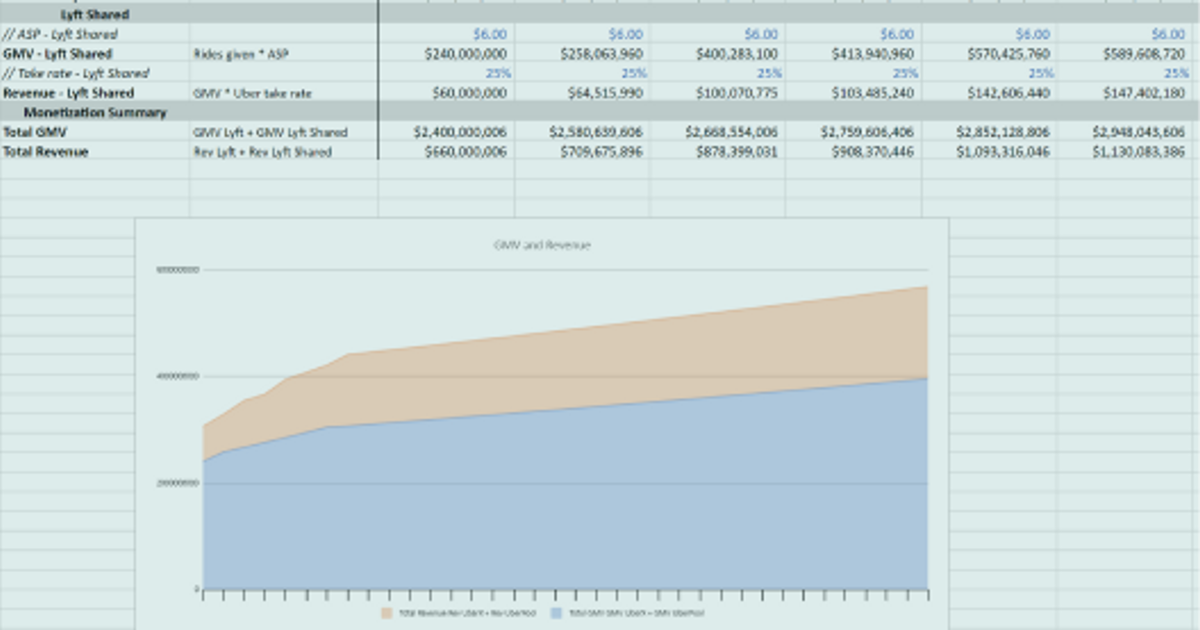Select the chart title "GMV and Revenue"
Viewport: 1200px width, 630px height.
point(544,244)
